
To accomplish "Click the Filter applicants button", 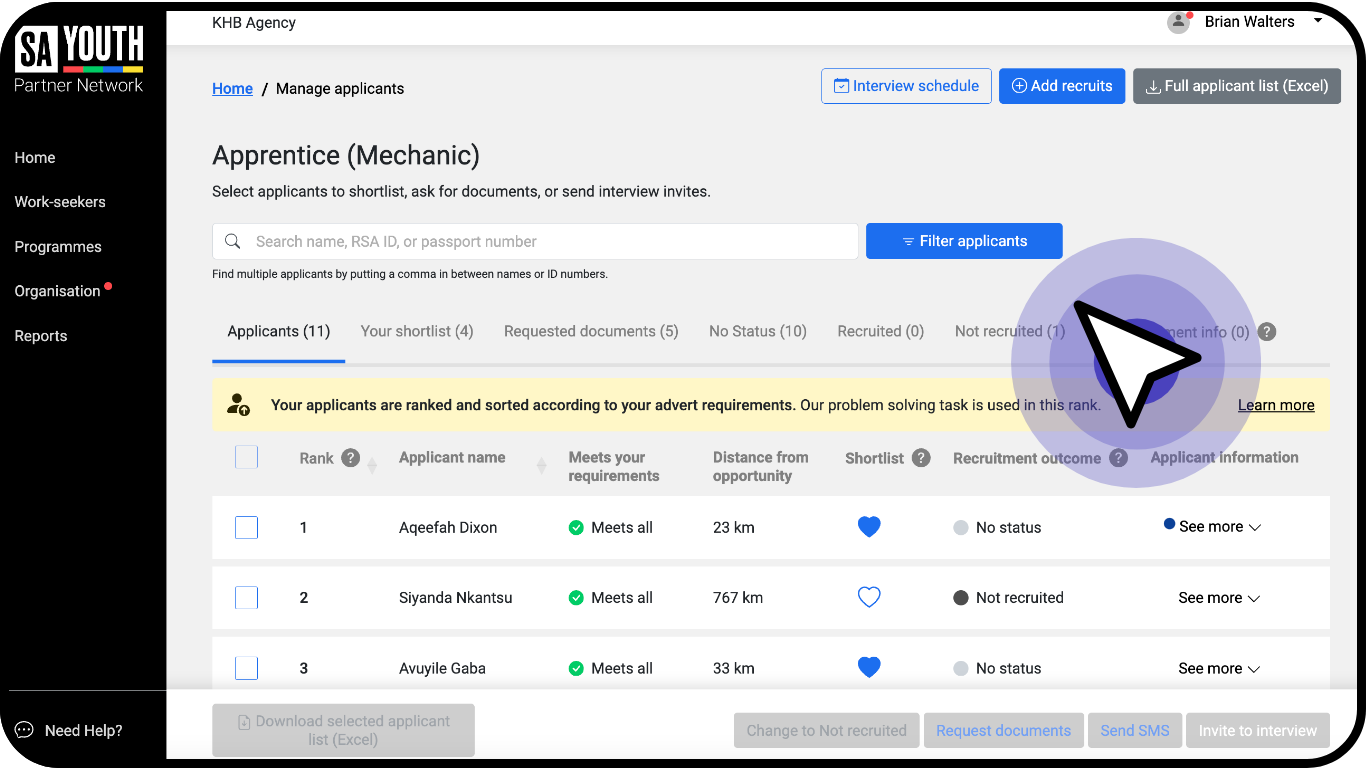I will 964,241.
